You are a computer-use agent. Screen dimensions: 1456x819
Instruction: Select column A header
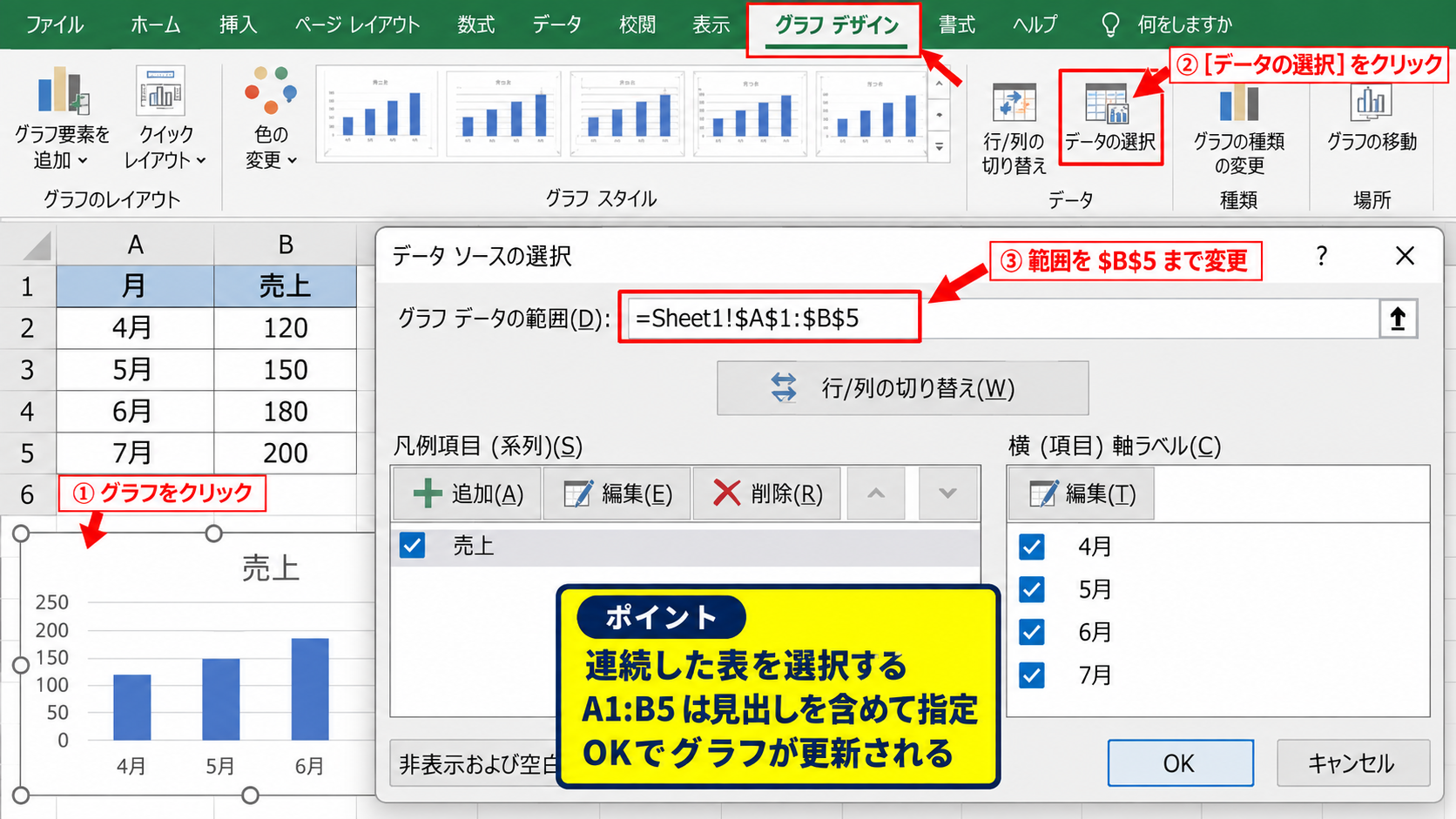click(x=135, y=245)
